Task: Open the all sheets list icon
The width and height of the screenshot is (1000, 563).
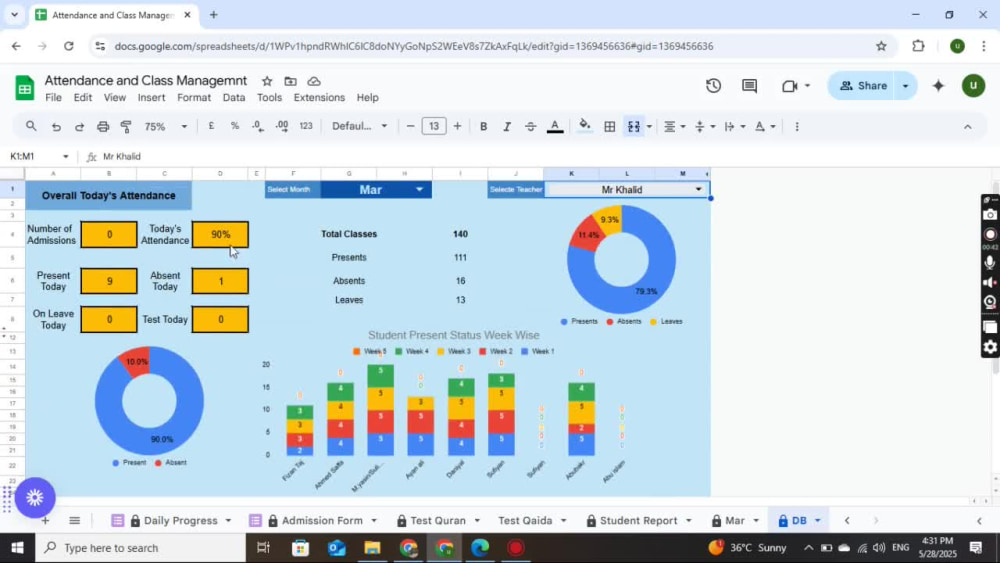Action: [75, 520]
